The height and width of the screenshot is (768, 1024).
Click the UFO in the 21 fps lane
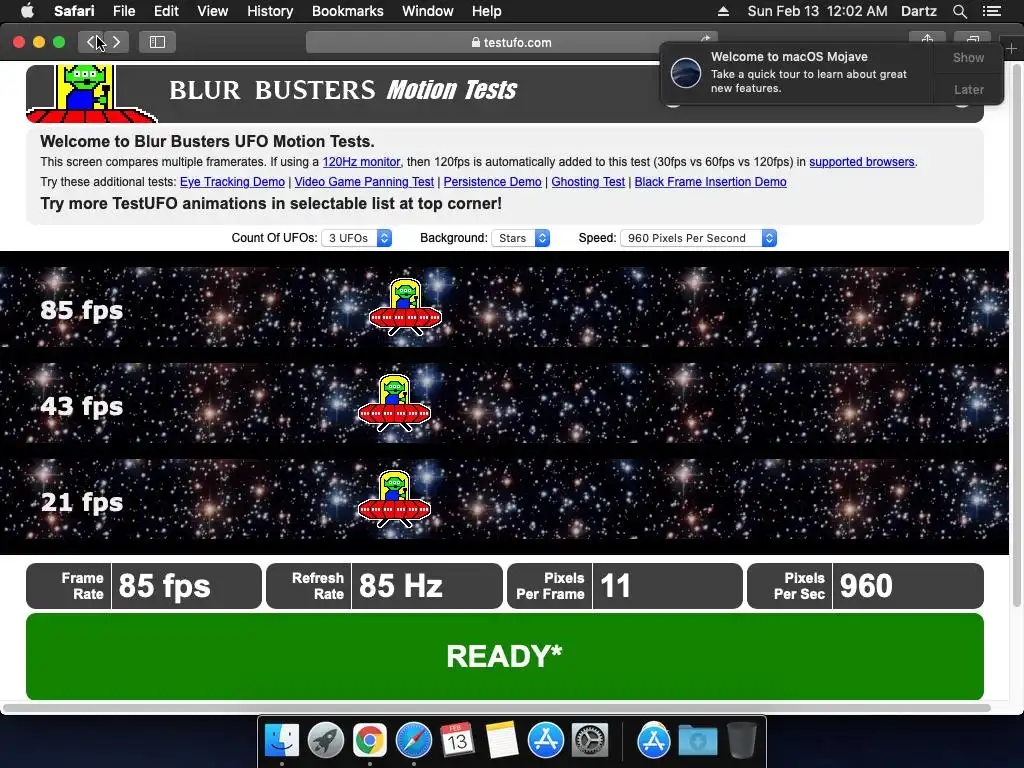coord(394,499)
